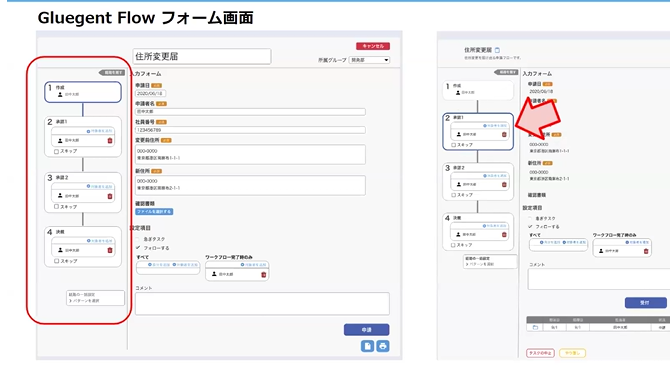Click gray arrow tag above step 1 in right form
This screenshot has width=670, height=376.
pyautogui.click(x=506, y=72)
